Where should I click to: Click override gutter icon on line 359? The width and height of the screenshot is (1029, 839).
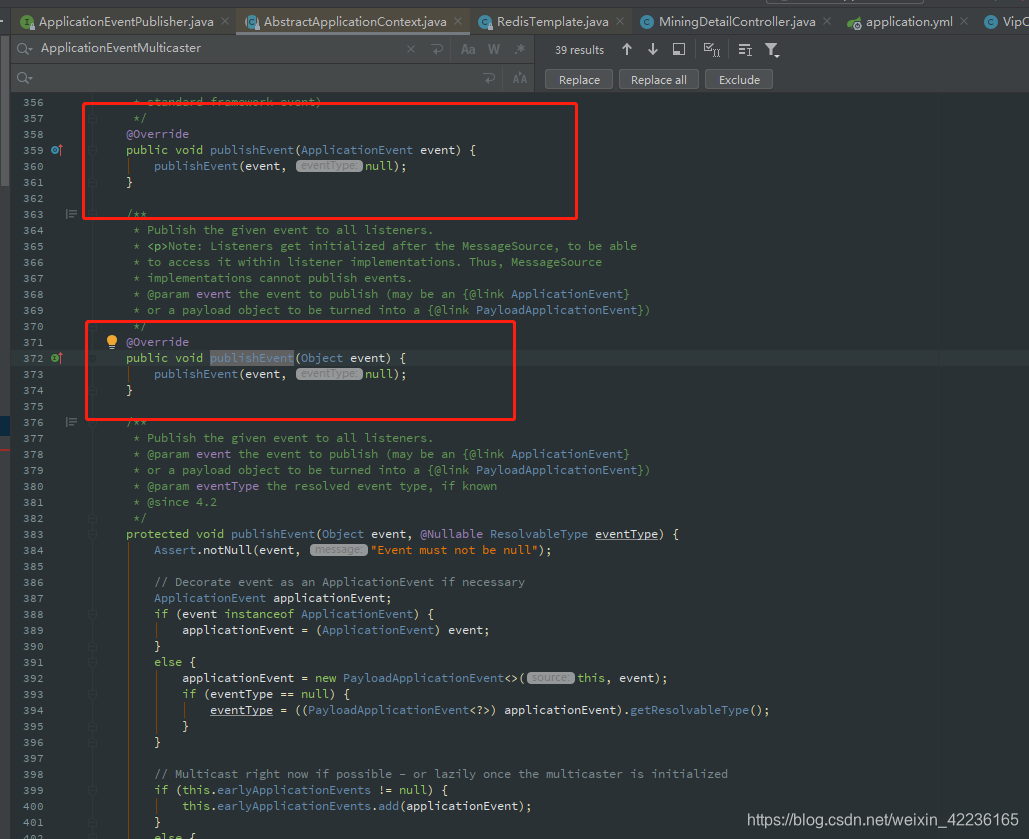click(56, 150)
